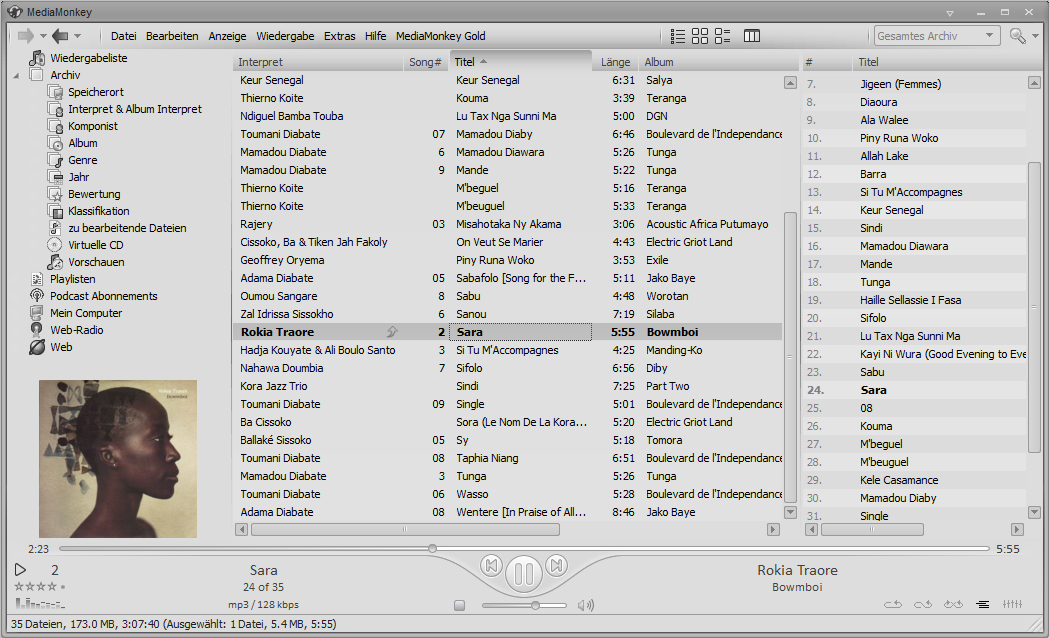The image size is (1049, 638).
Task: Open the Gesamtes Archiv search dropdown
Action: (x=990, y=36)
